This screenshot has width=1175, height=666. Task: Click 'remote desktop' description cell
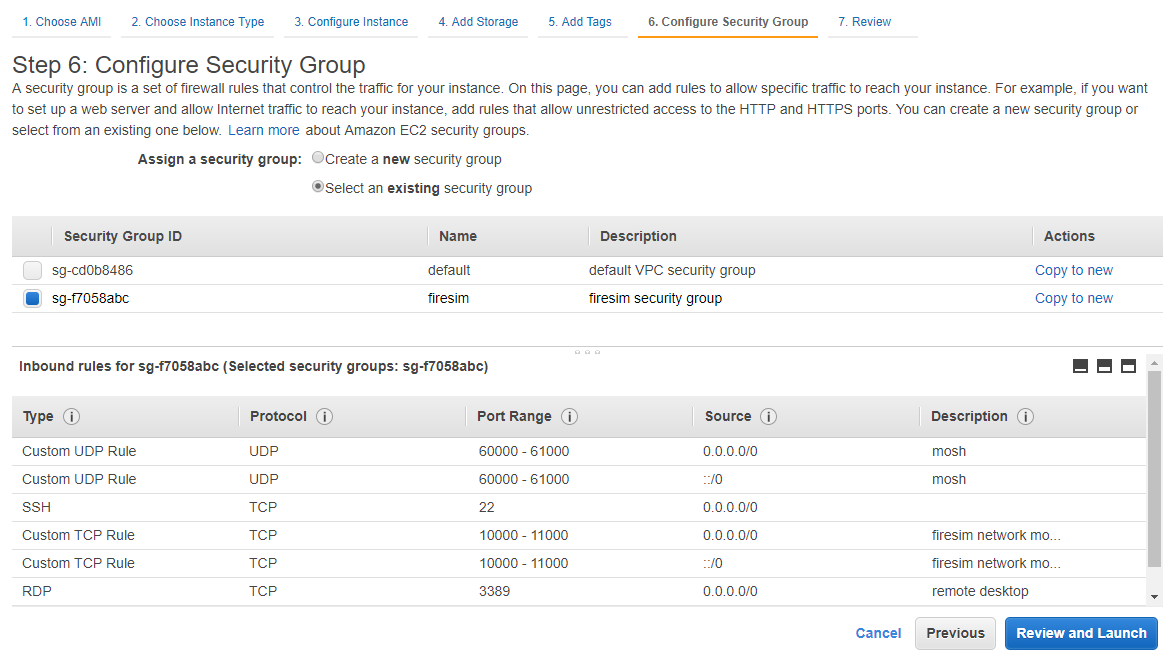tap(980, 591)
